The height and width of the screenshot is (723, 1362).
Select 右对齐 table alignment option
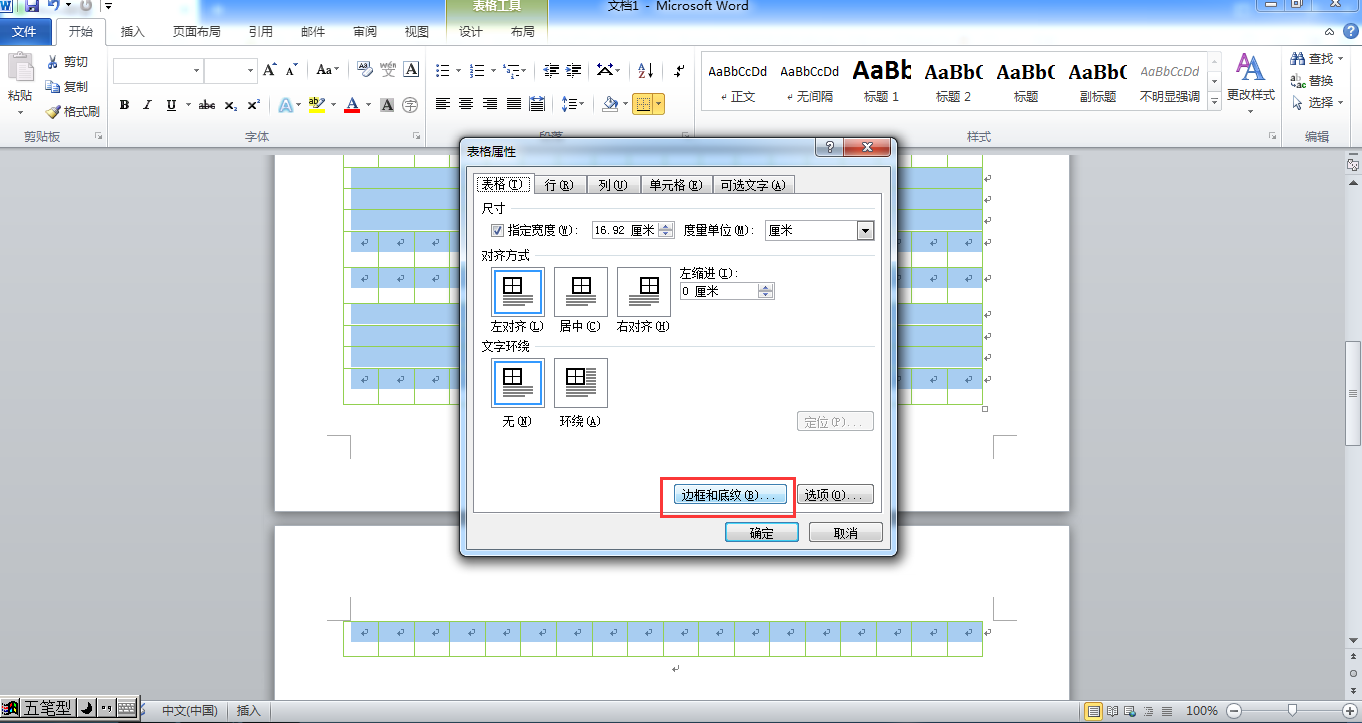(643, 292)
